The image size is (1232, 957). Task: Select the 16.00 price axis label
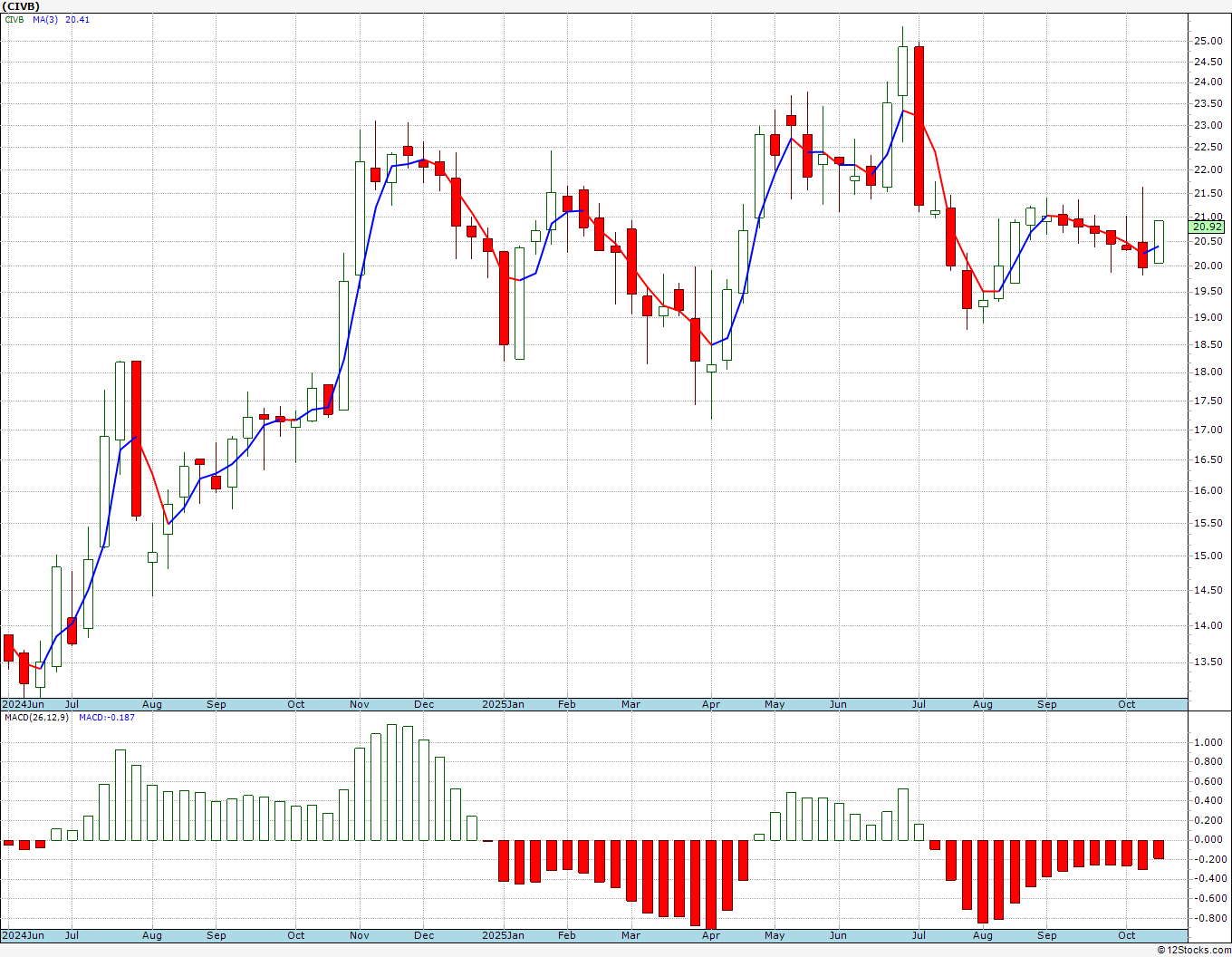tap(1208, 490)
